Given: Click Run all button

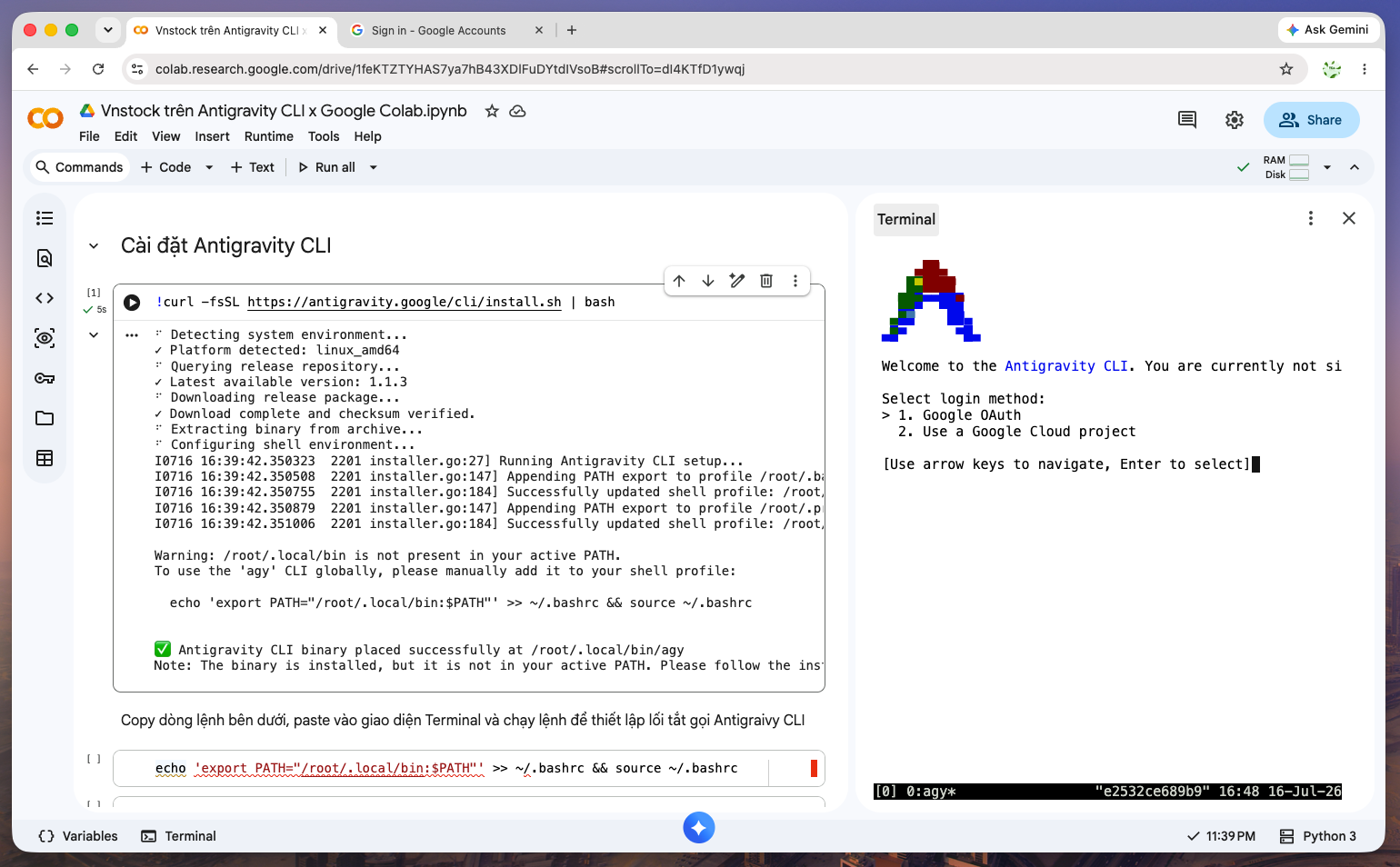Looking at the screenshot, I should coord(326,167).
